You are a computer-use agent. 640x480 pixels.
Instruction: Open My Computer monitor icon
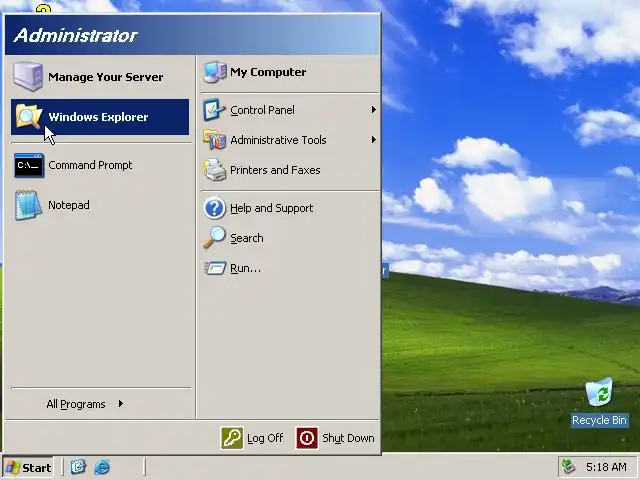215,72
